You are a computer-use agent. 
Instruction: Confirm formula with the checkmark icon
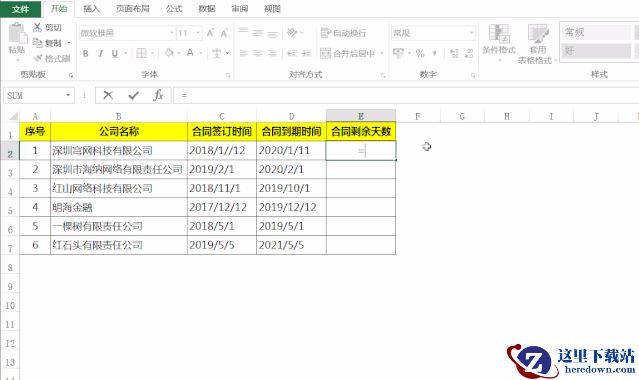[133, 95]
